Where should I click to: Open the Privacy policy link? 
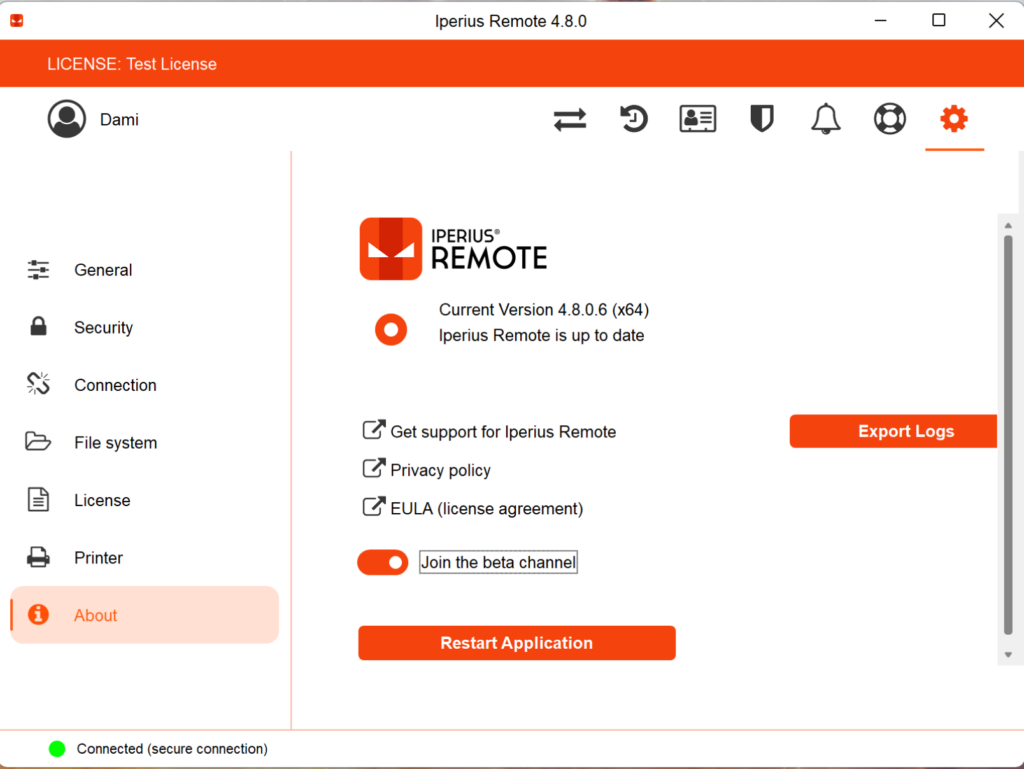click(x=440, y=471)
